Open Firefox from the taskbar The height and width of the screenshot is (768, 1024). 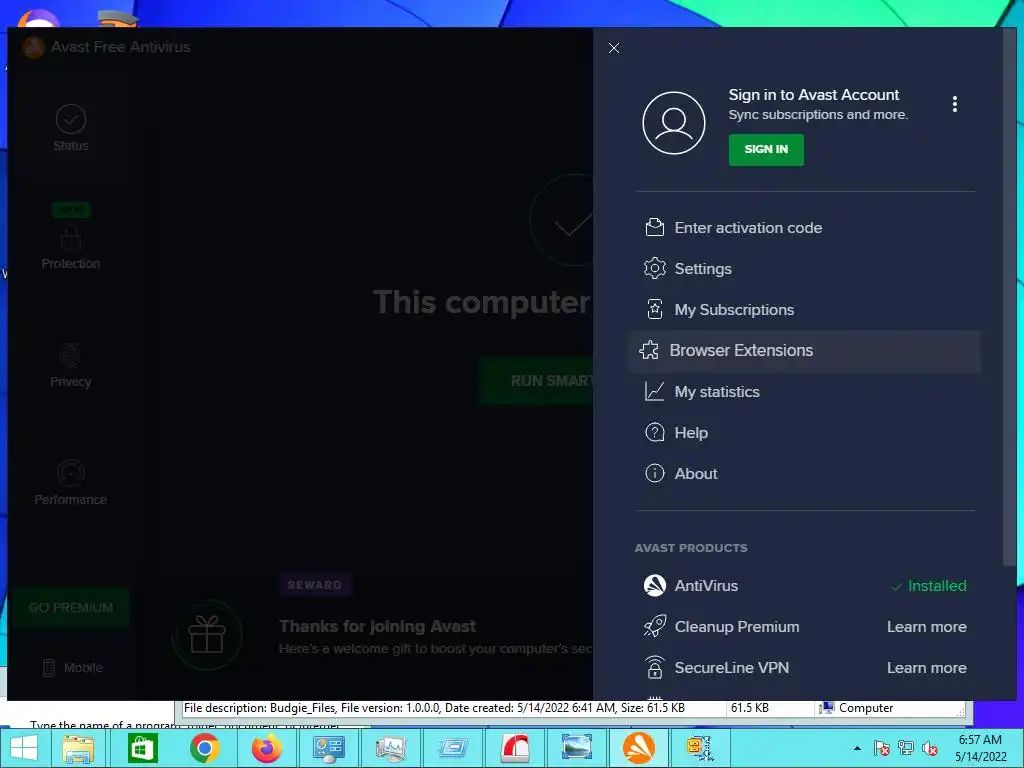266,748
